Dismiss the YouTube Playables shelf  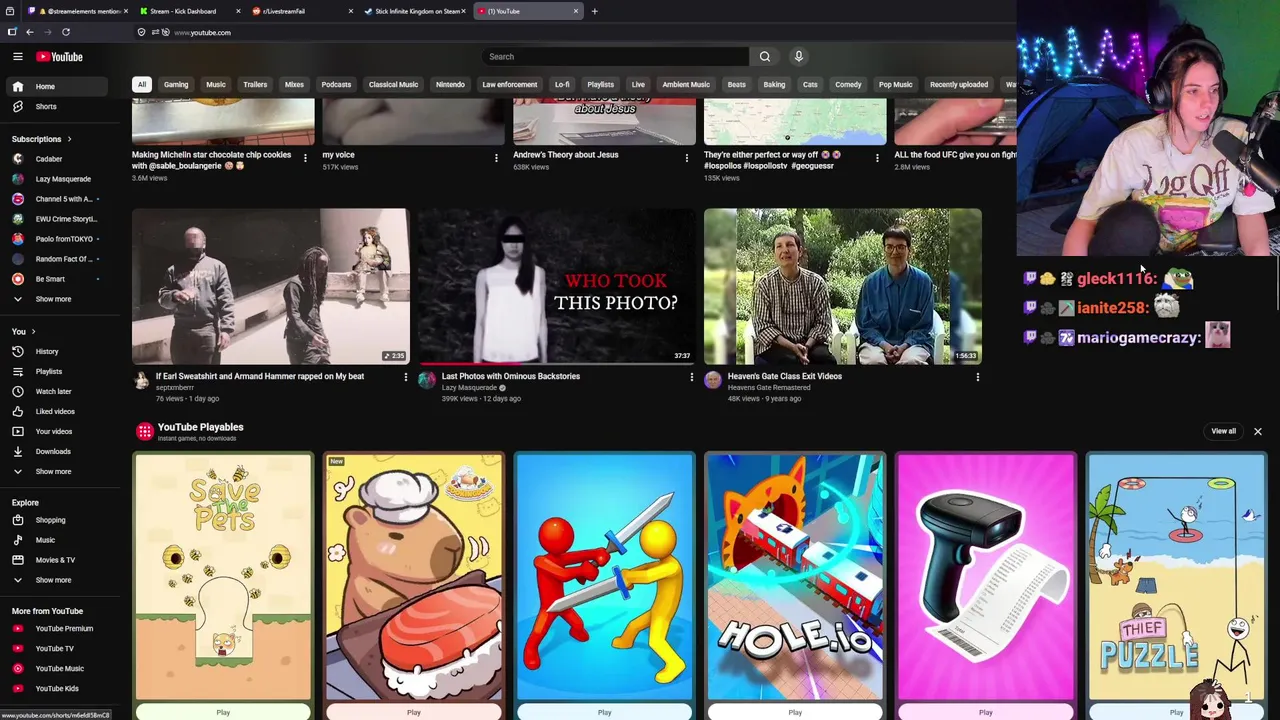(1257, 431)
